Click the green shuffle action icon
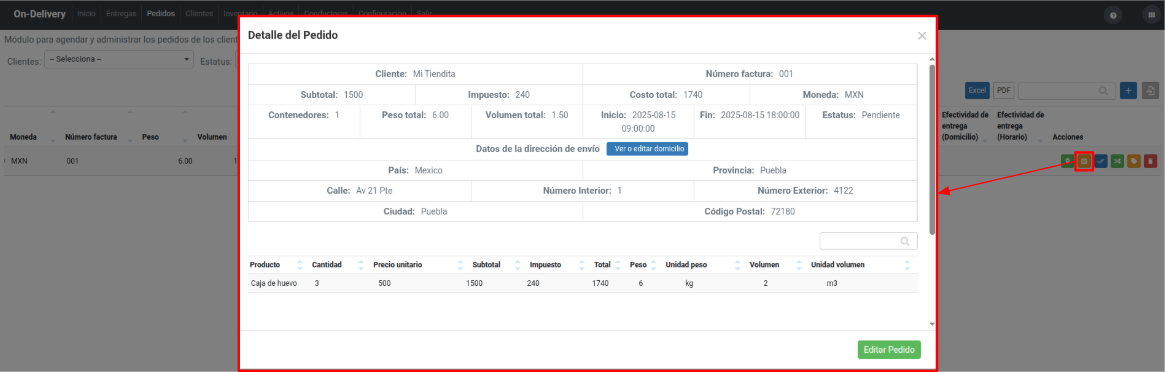This screenshot has height=372, width=1165. [1117, 160]
